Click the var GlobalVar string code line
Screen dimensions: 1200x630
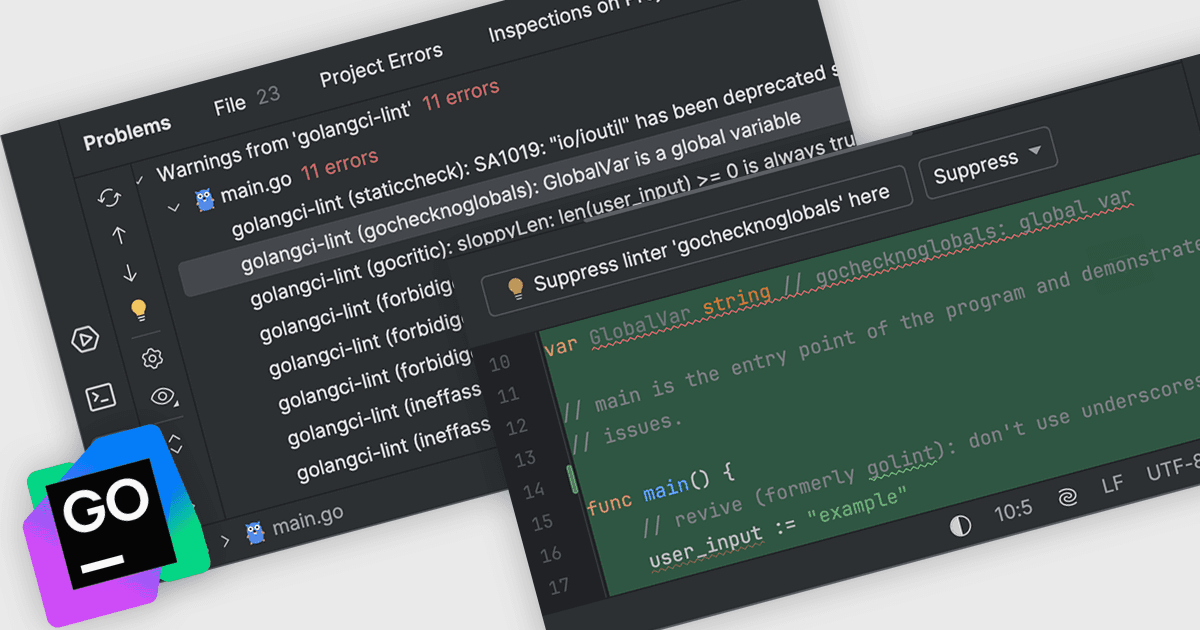tap(839, 272)
